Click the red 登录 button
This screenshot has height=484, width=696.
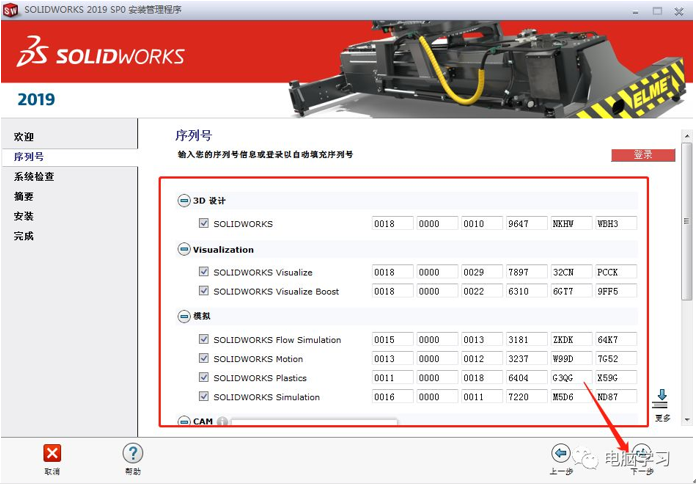[643, 155]
